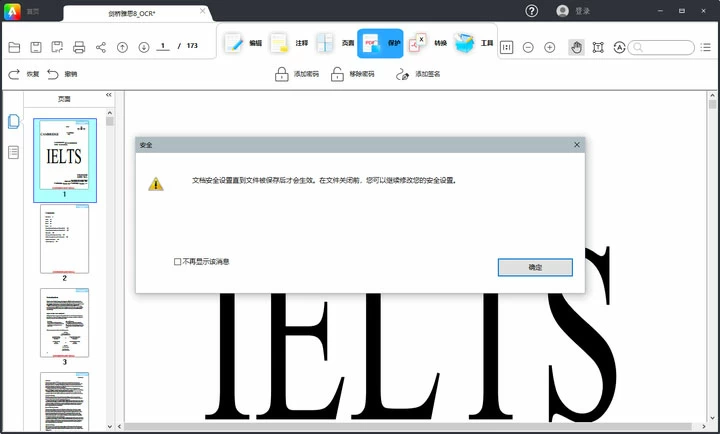Click 添加密码 (Add password)
This screenshot has width=720, height=434.
click(x=297, y=74)
